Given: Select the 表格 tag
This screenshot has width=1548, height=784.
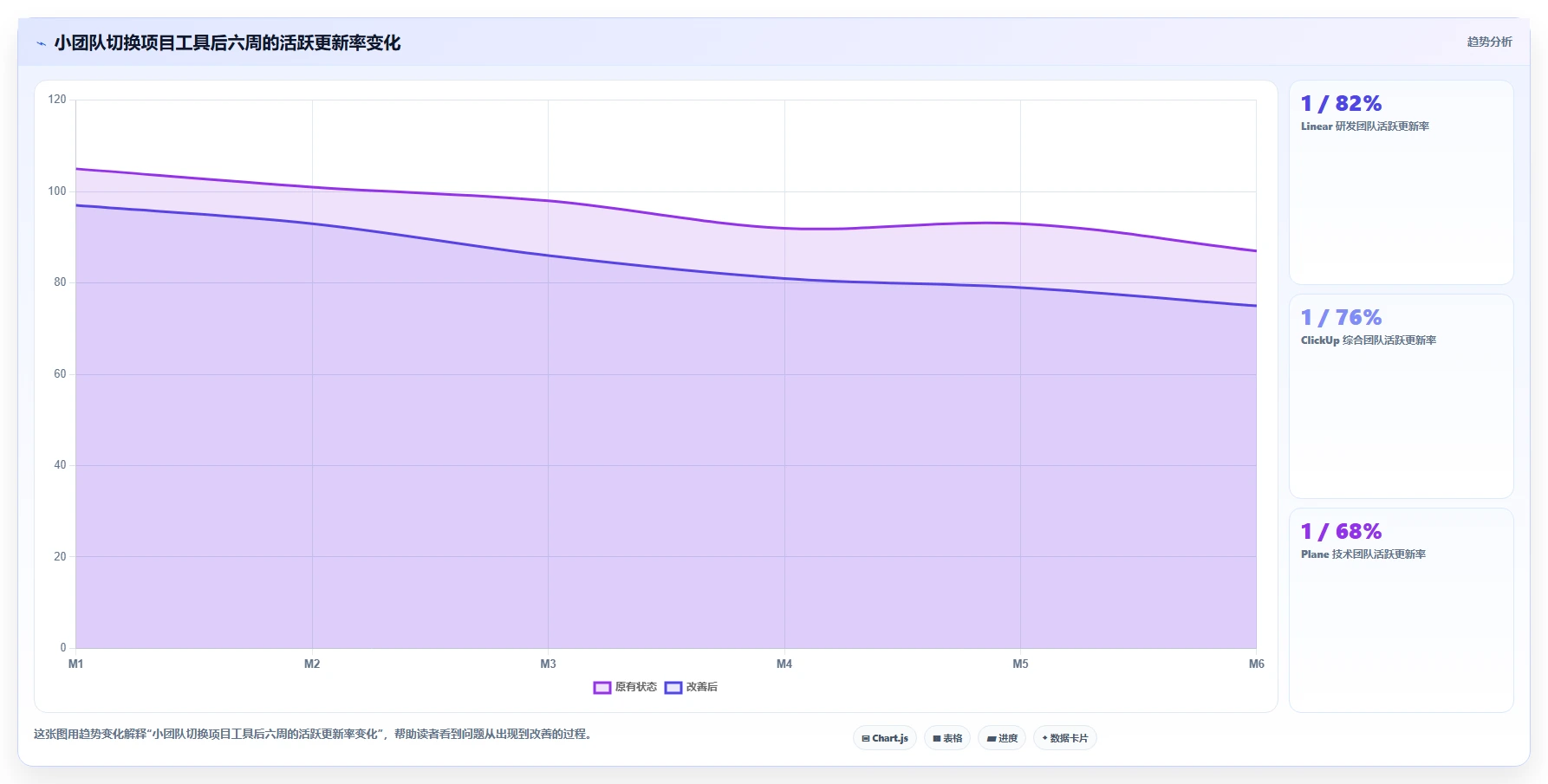Looking at the screenshot, I should (x=947, y=738).
